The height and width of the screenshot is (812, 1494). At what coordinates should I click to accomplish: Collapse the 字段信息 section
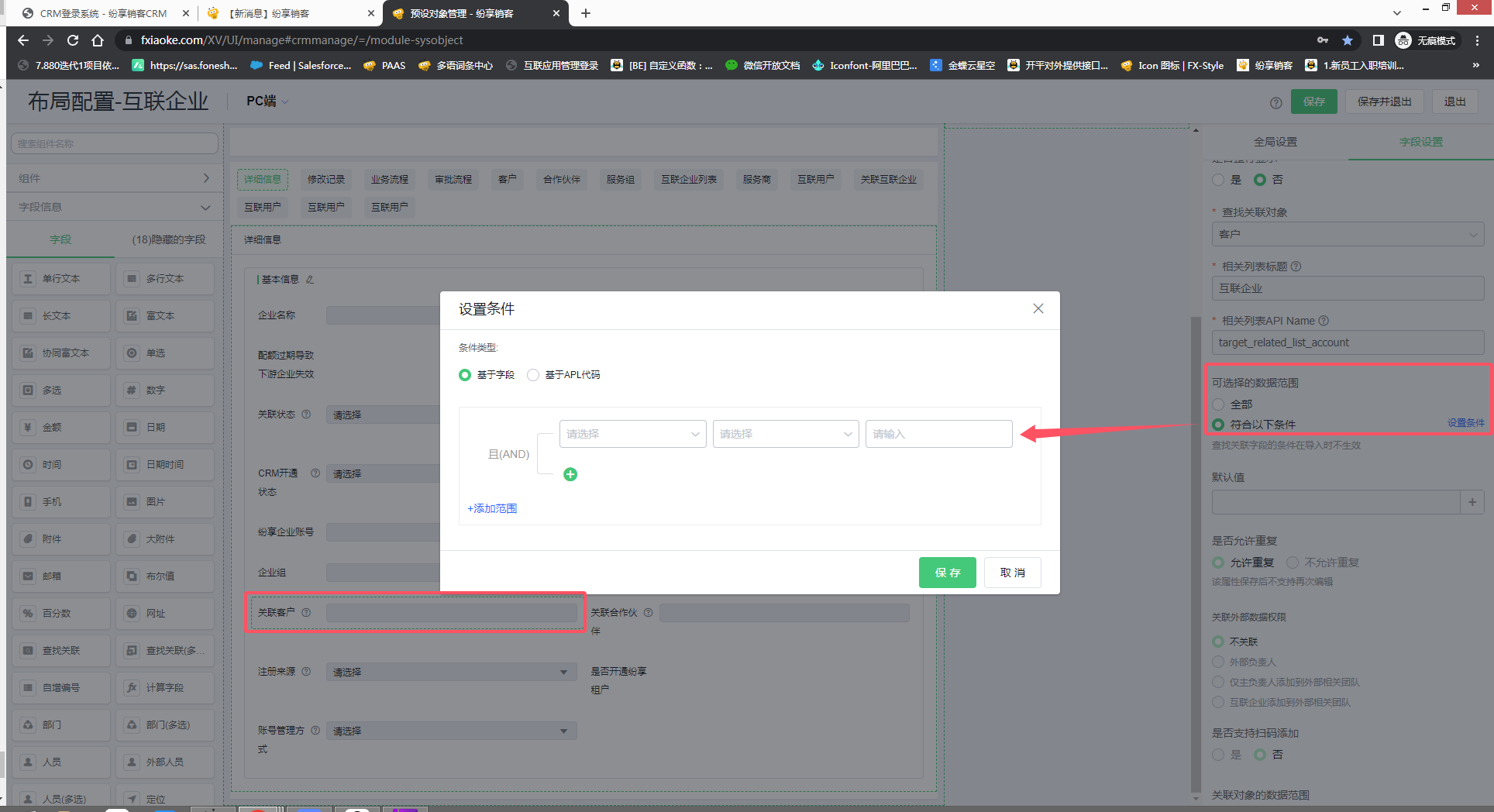click(114, 207)
